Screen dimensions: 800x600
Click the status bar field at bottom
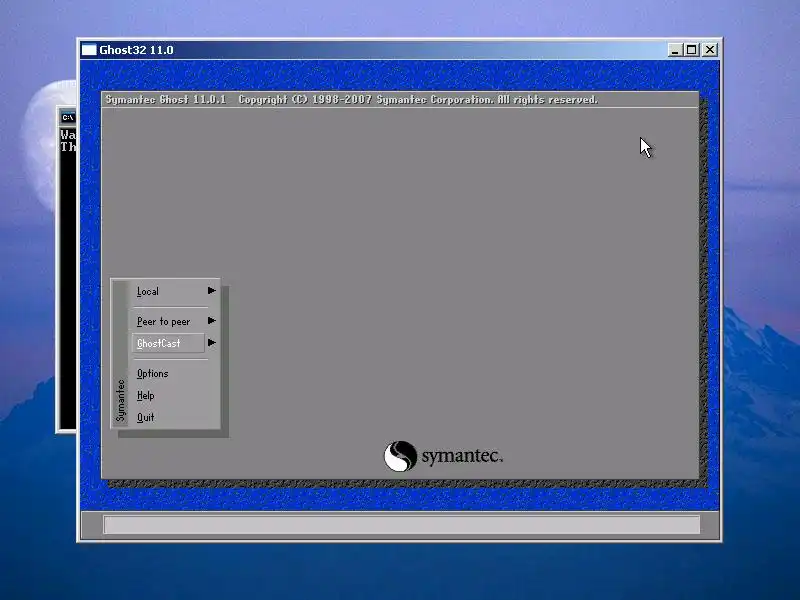coord(402,524)
